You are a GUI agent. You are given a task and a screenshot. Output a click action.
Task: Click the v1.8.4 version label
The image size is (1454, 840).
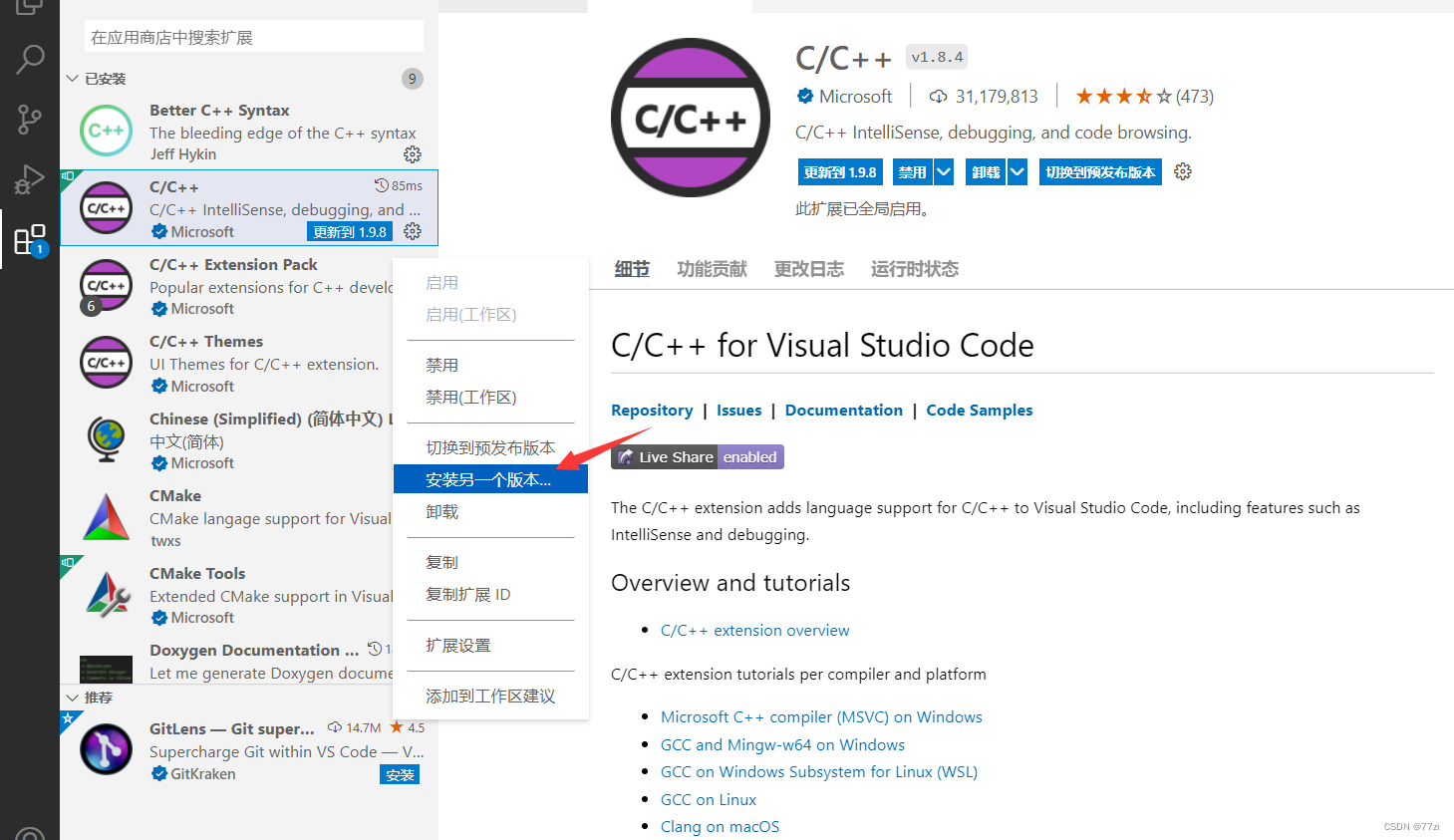pos(937,57)
